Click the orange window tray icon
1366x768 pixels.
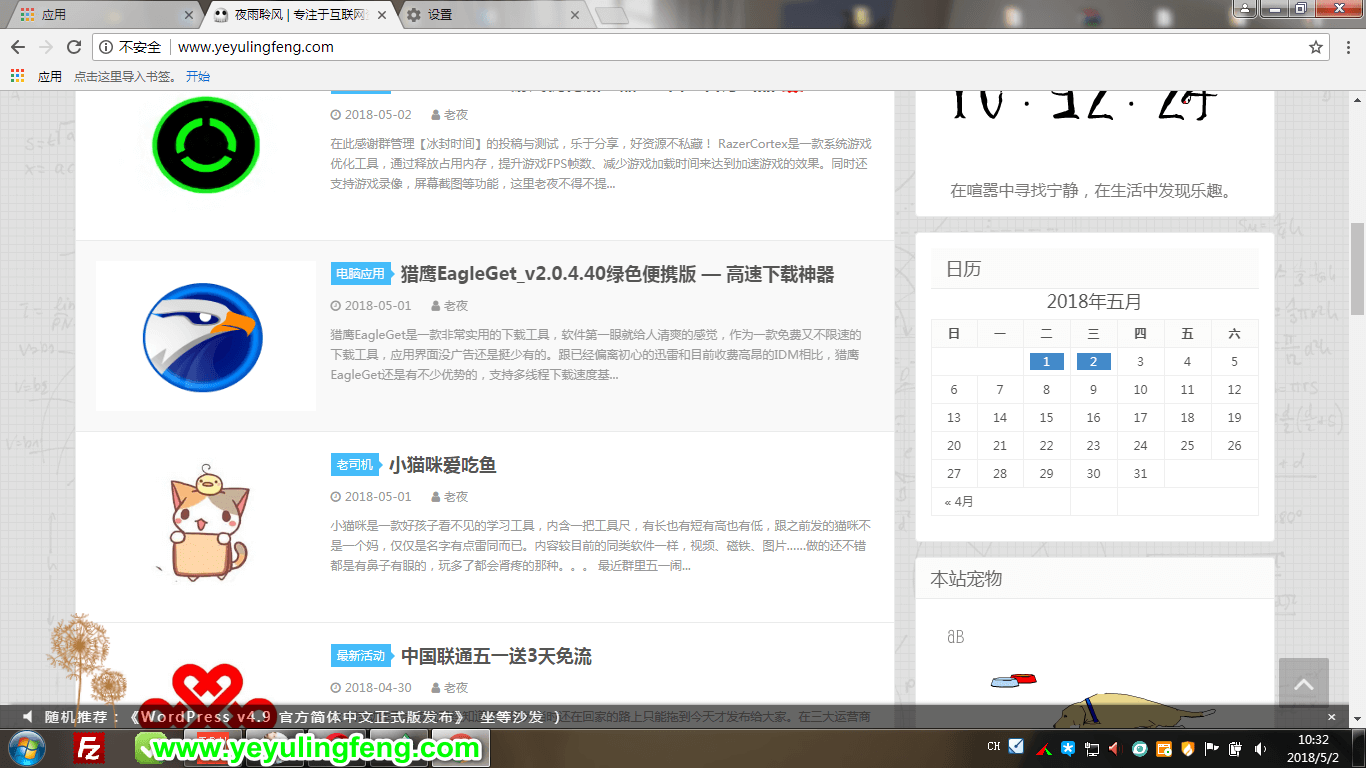click(1164, 748)
